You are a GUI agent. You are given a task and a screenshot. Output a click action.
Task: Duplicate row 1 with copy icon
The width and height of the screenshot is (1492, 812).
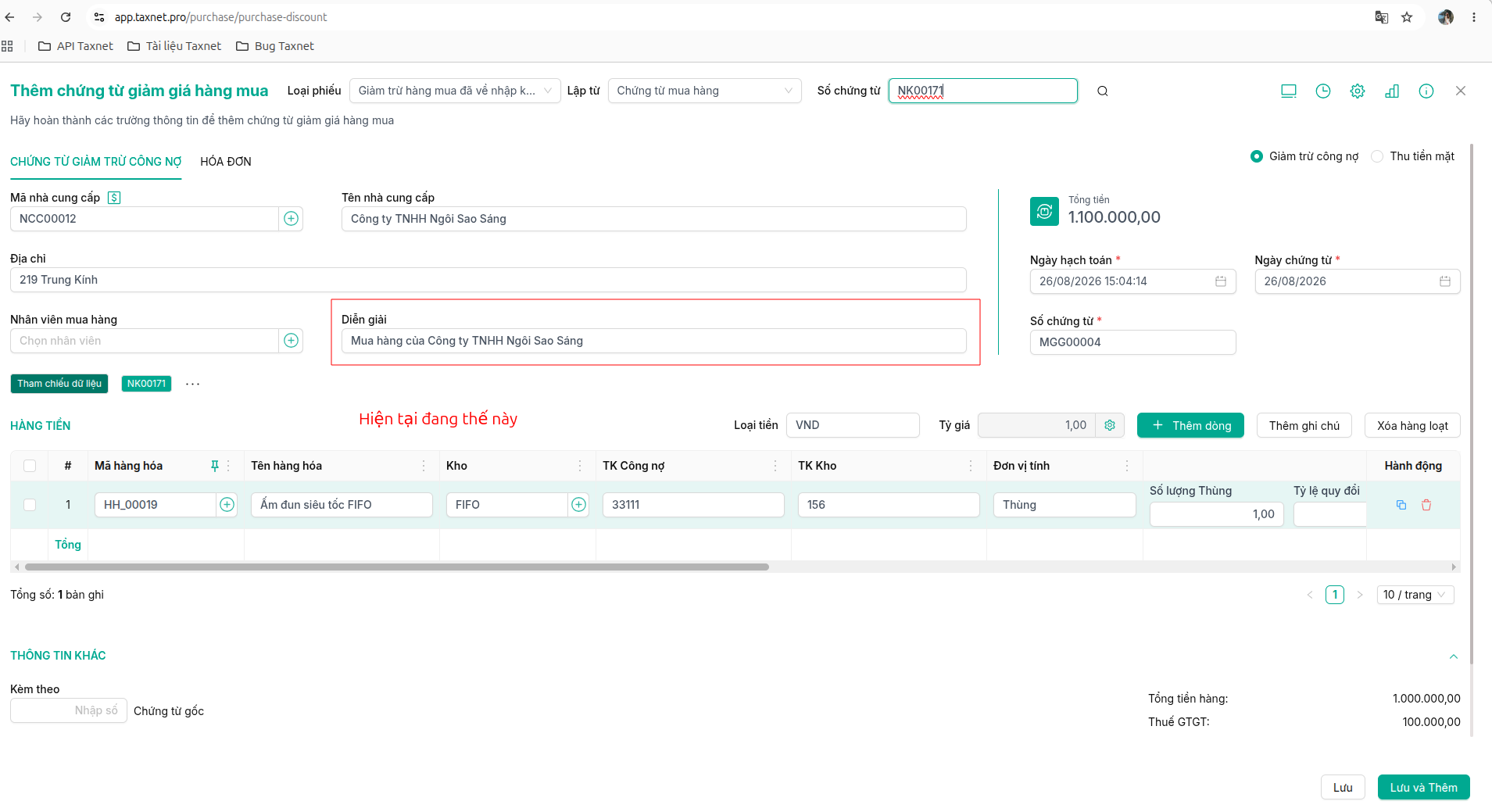(x=1401, y=505)
